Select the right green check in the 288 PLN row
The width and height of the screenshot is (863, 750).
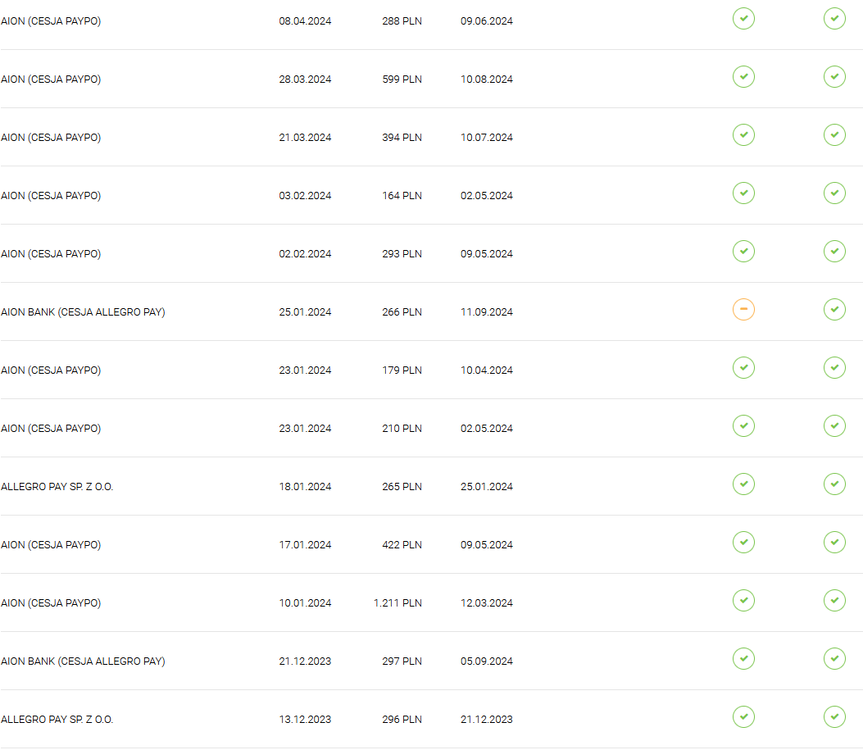(834, 19)
